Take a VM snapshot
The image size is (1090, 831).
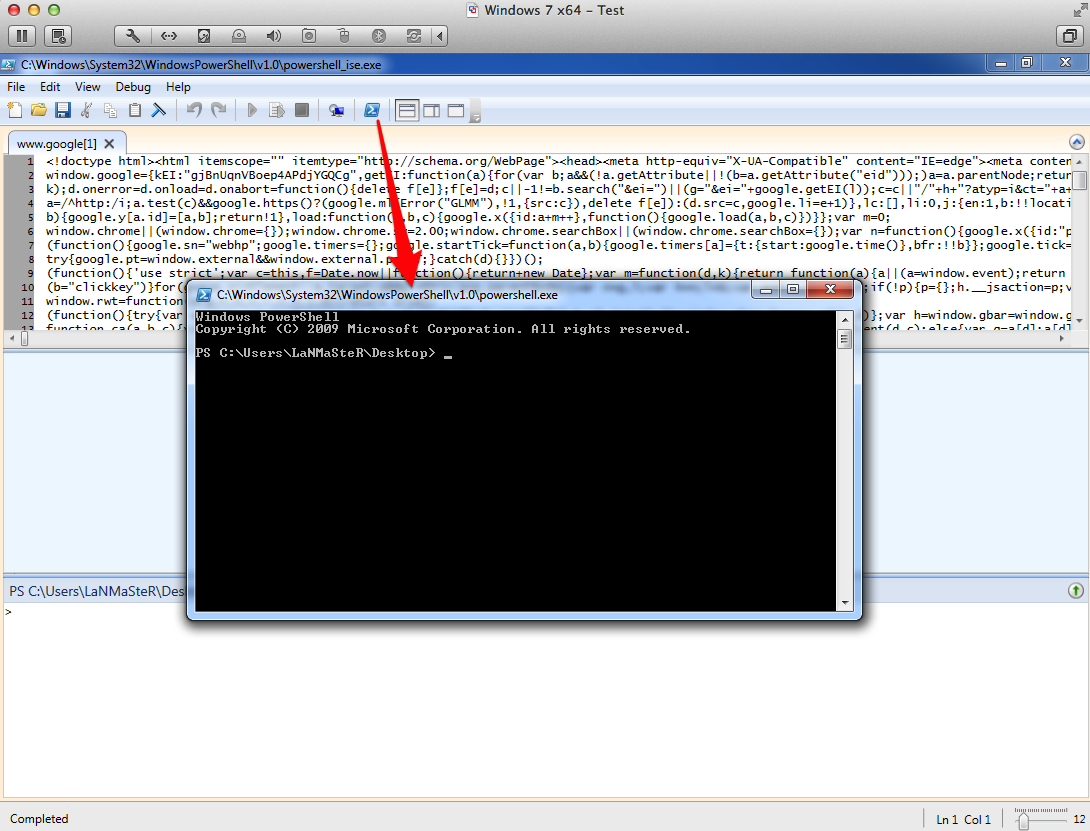(58, 35)
